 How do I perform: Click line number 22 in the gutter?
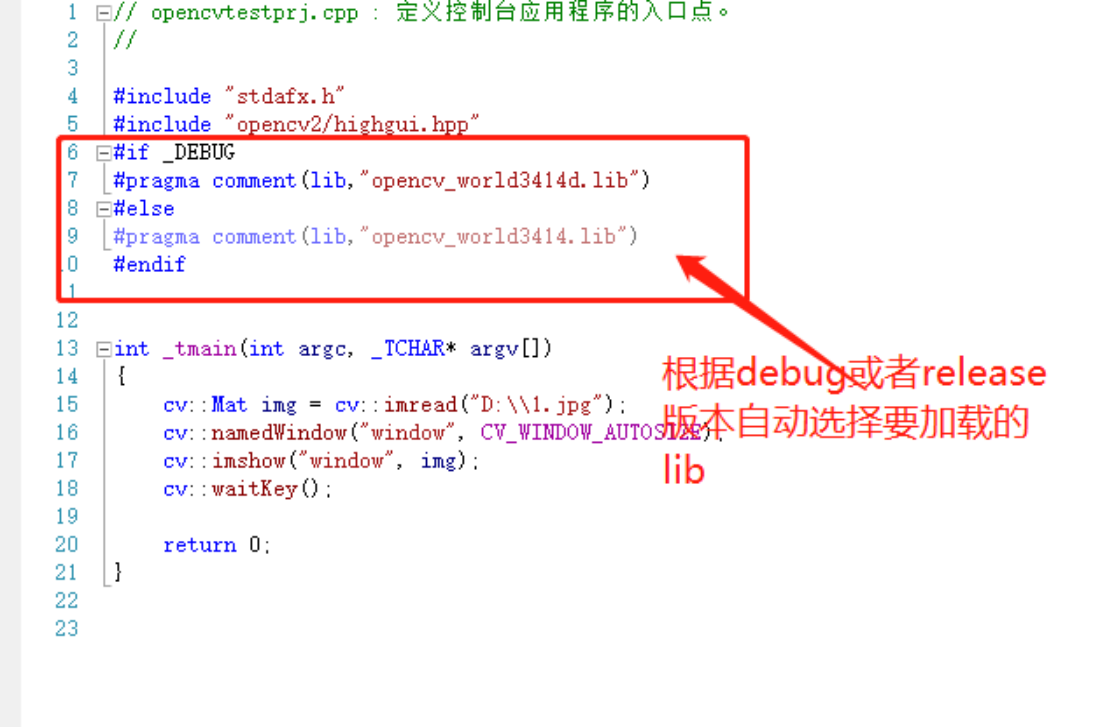click(66, 601)
